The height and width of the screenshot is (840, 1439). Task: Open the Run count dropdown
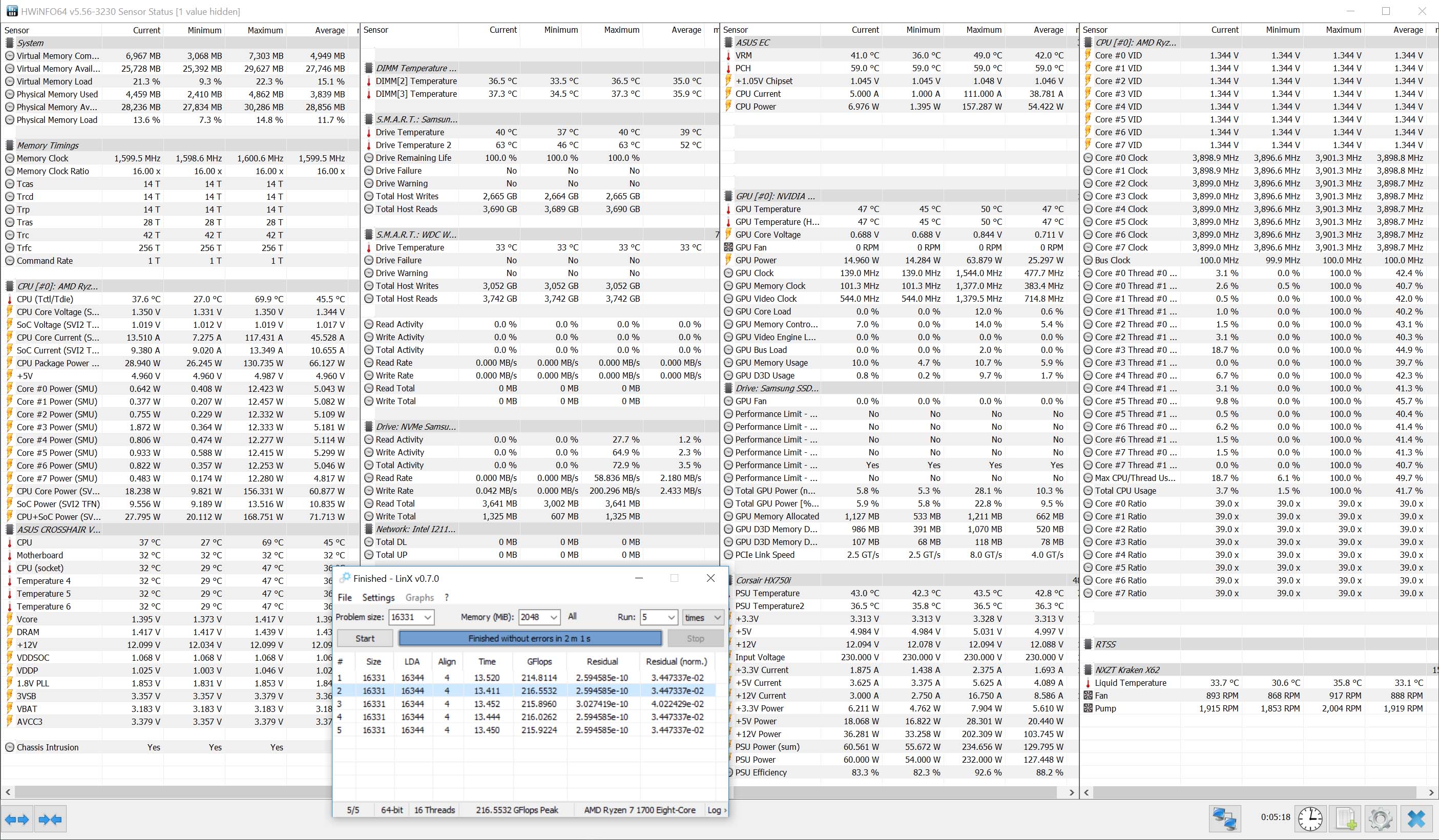672,617
